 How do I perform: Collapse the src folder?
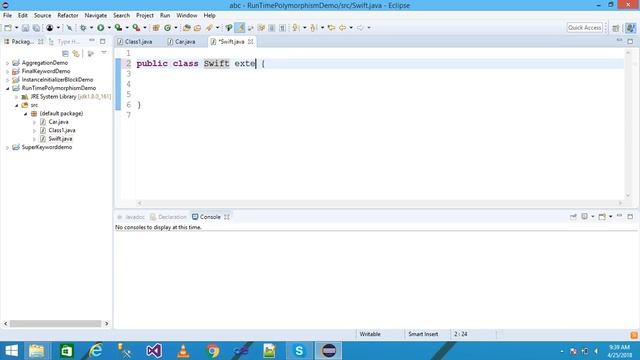pyautogui.click(x=16, y=105)
